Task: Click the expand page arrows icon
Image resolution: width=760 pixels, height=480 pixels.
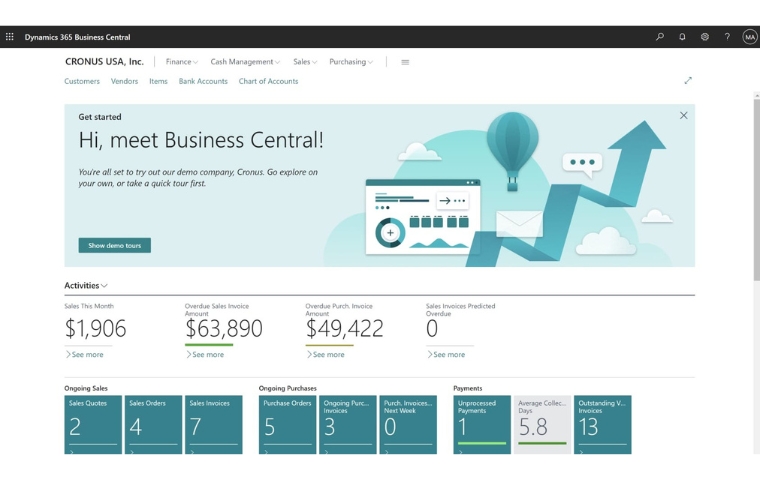Action: 688,80
